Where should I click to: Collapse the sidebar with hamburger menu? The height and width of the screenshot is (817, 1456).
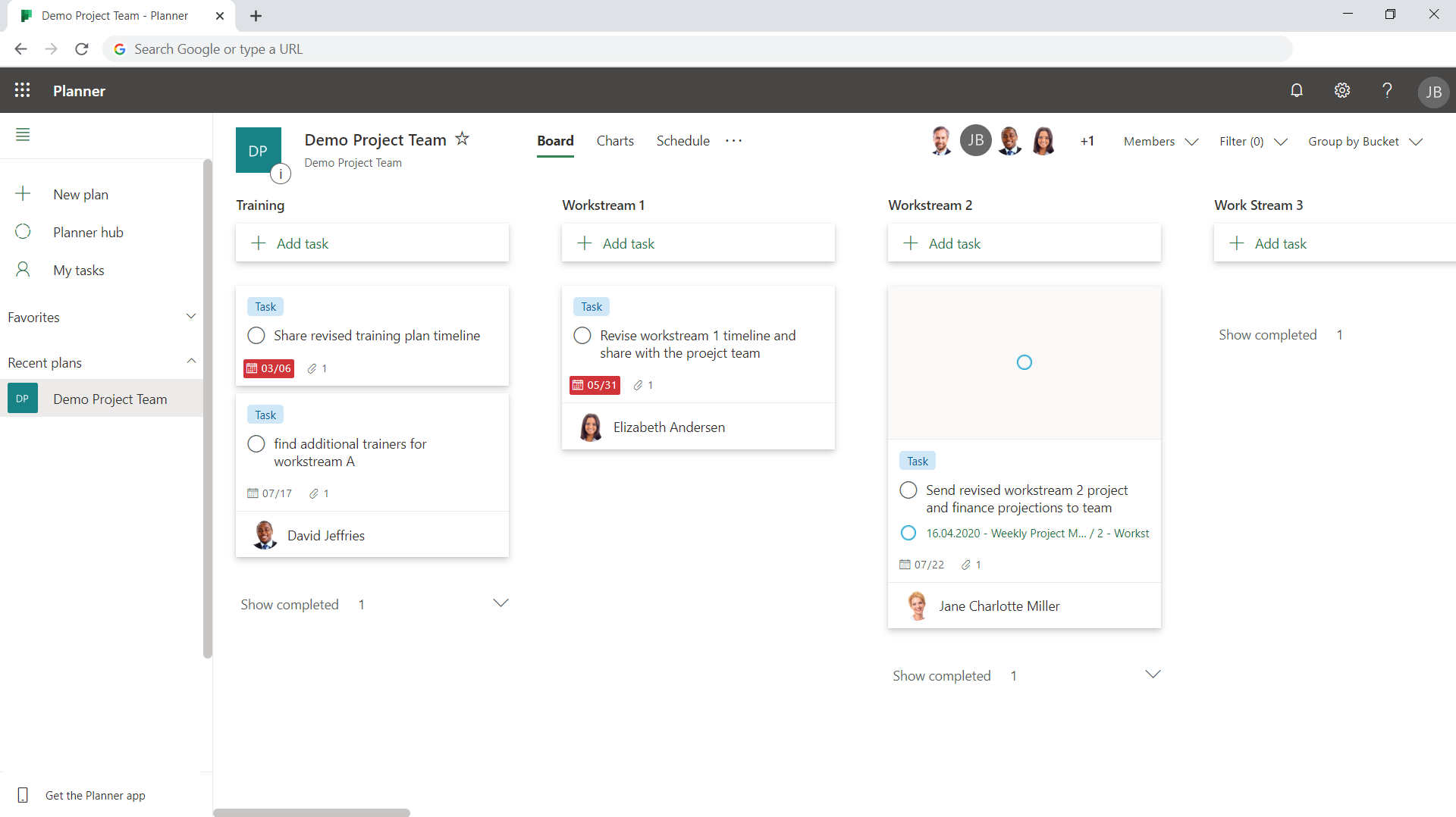23,135
